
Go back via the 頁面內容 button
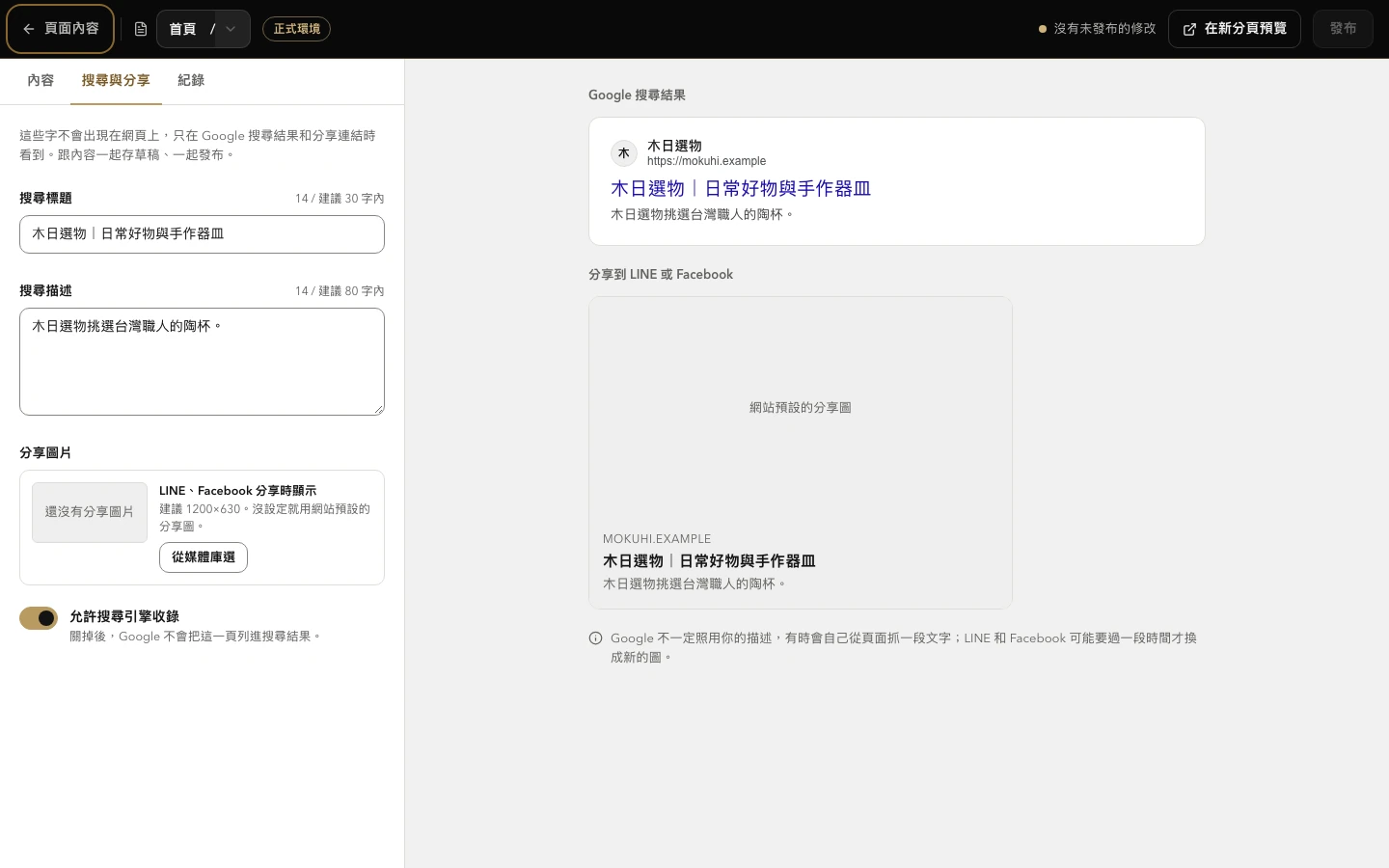pyautogui.click(x=61, y=29)
